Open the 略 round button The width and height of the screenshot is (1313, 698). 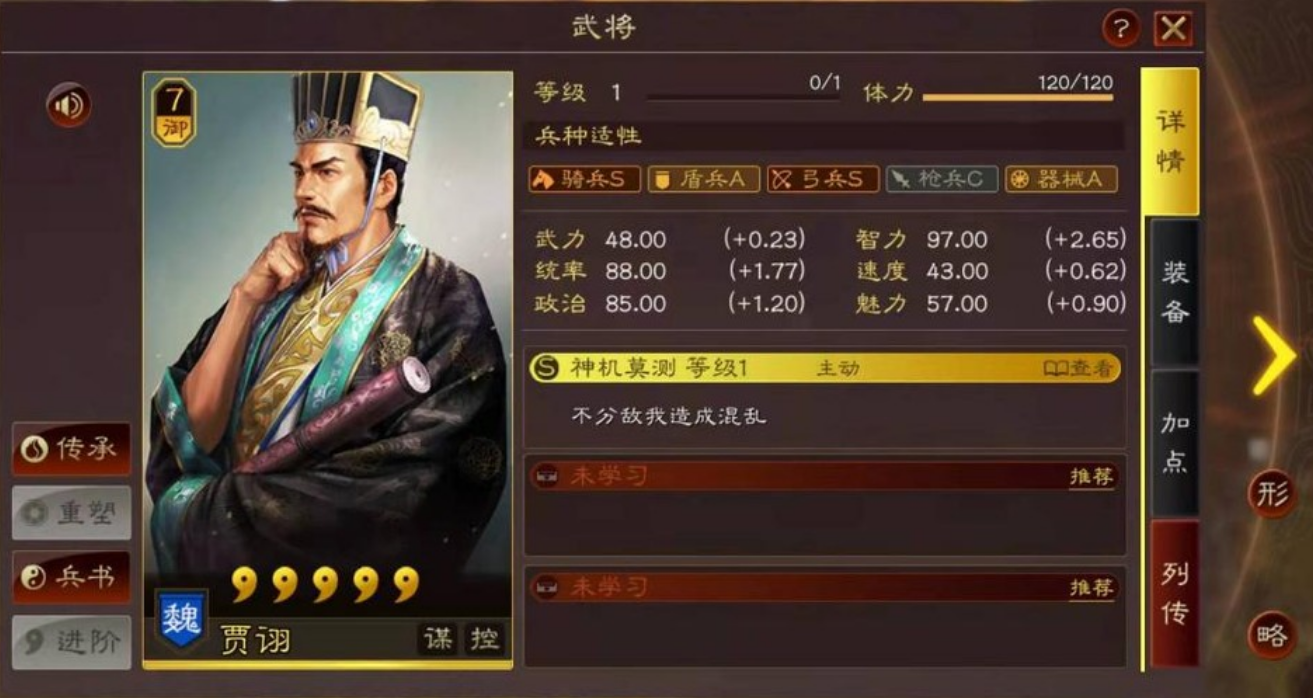coord(1272,636)
